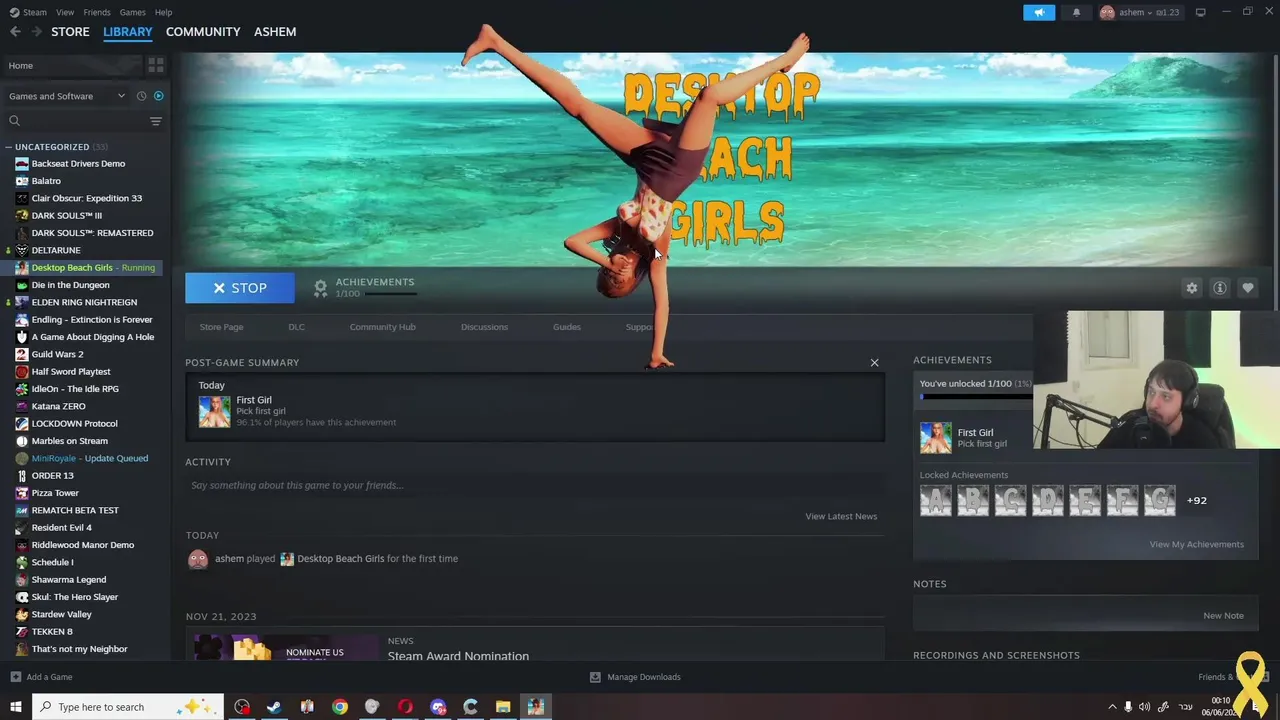The height and width of the screenshot is (720, 1280).
Task: Sort library by recent activity clock icon
Action: coord(141,96)
